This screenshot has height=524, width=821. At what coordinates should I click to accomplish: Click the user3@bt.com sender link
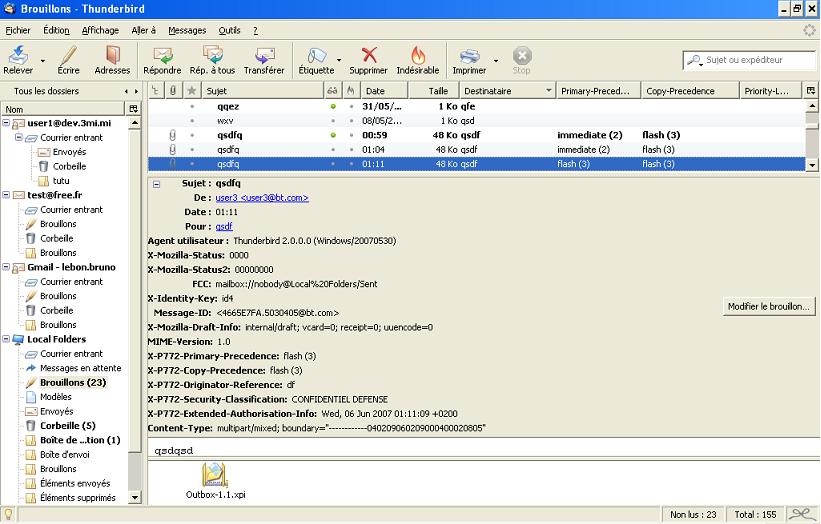coord(262,198)
